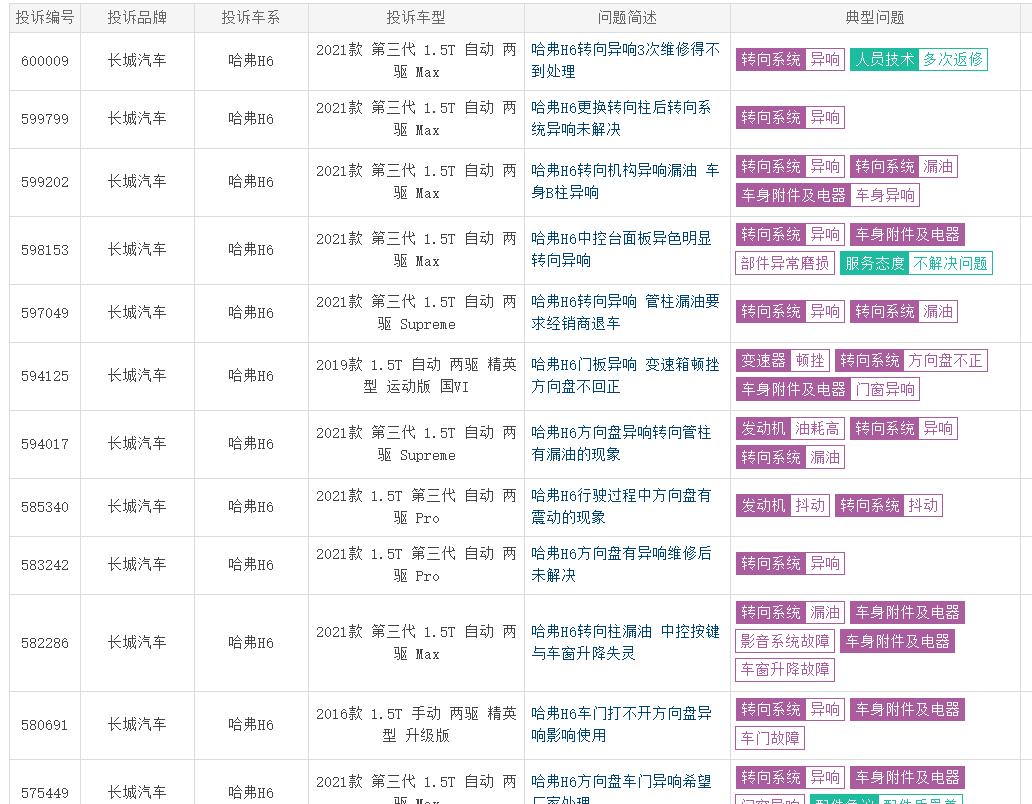The height and width of the screenshot is (804, 1032).
Task: Open complaint link 哈弗H6更换转向柱后转向系统异响未解决
Action: [x=621, y=118]
